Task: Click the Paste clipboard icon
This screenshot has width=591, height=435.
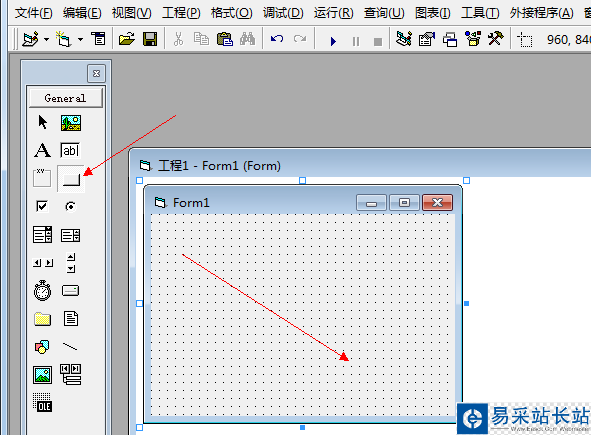Action: coord(225,39)
